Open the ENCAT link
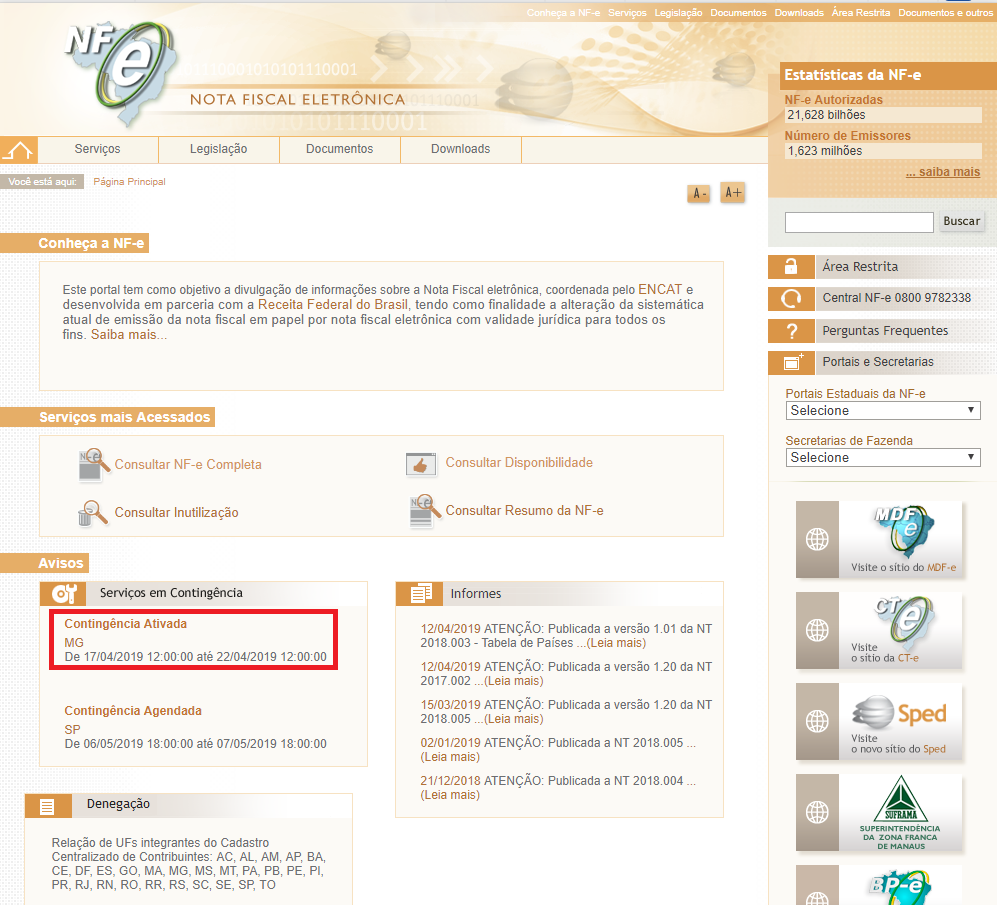 click(660, 289)
